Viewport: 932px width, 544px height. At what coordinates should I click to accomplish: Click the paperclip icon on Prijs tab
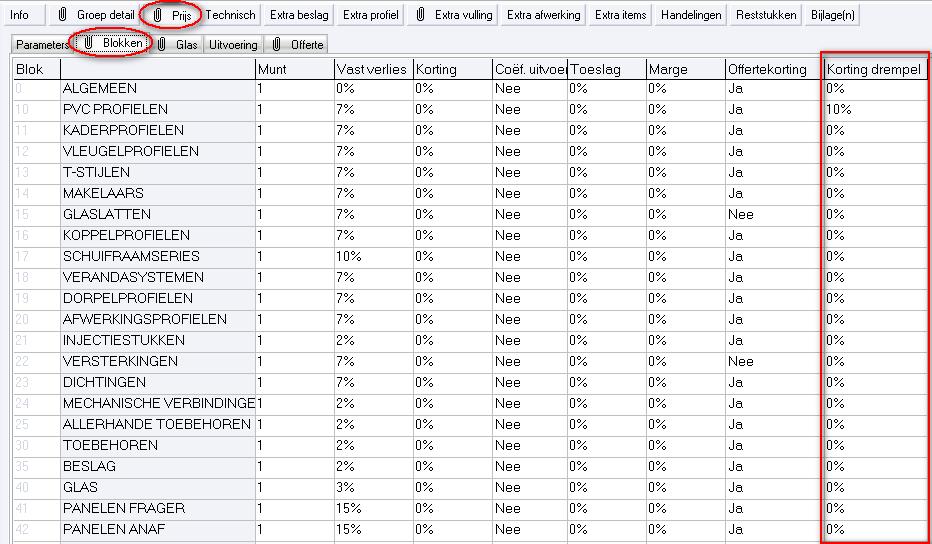coord(158,15)
